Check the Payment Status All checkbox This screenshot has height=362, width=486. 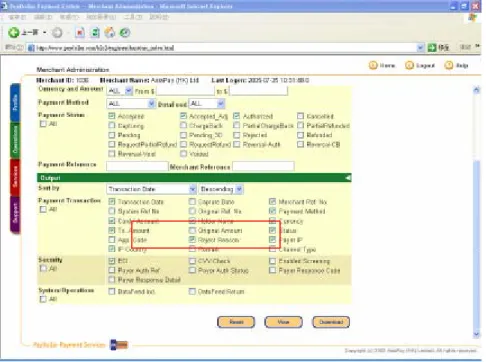pos(43,124)
